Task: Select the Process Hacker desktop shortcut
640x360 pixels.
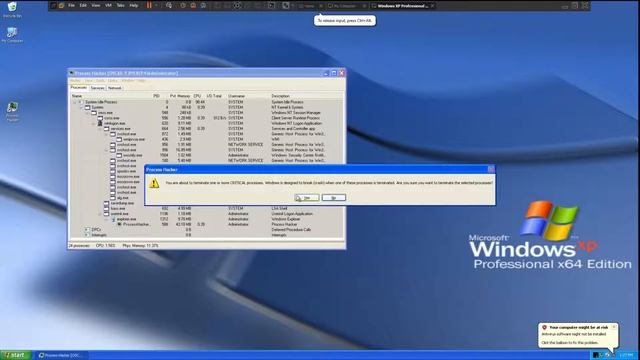Action: [x=12, y=111]
